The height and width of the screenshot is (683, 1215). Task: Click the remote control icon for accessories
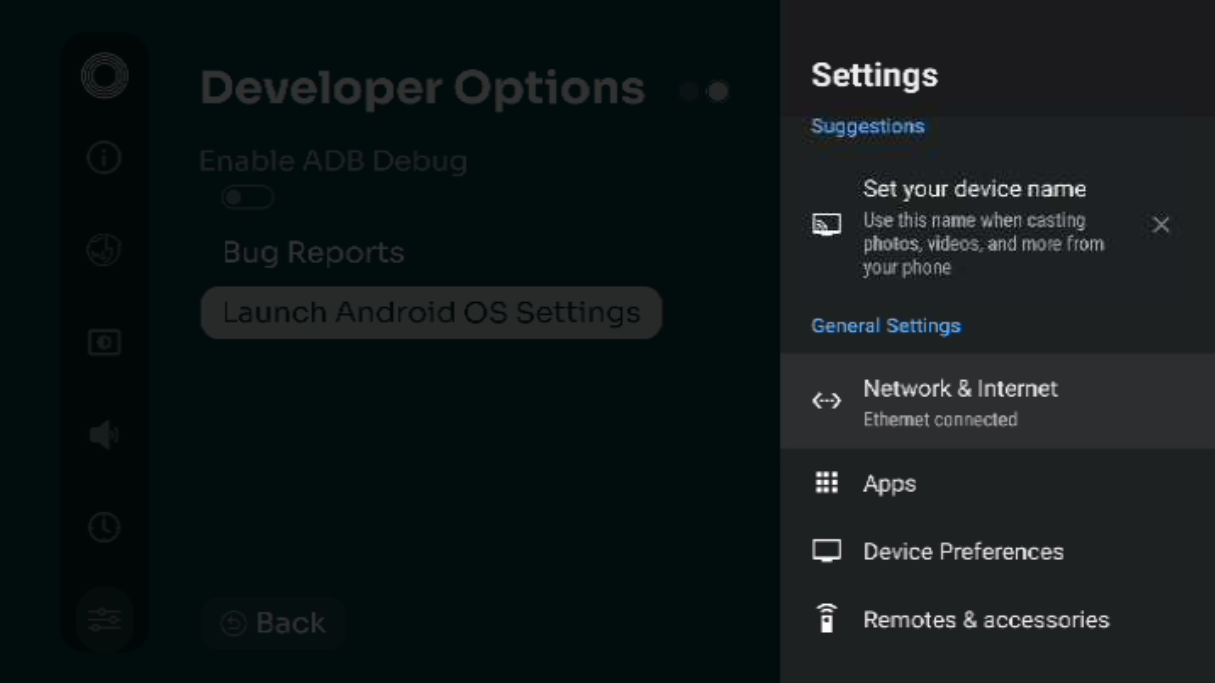pos(826,619)
